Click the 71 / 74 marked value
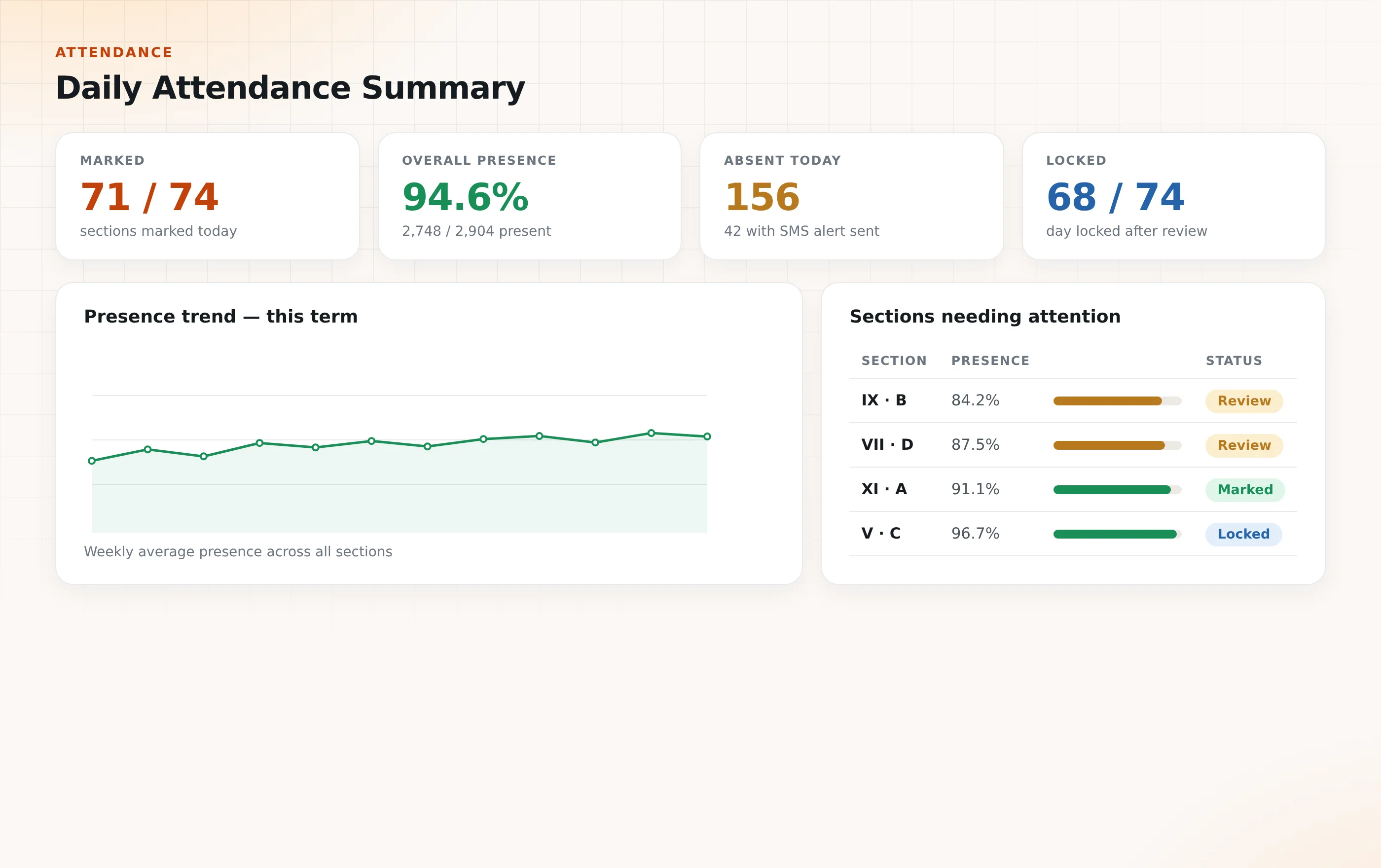1381x868 pixels. point(149,197)
